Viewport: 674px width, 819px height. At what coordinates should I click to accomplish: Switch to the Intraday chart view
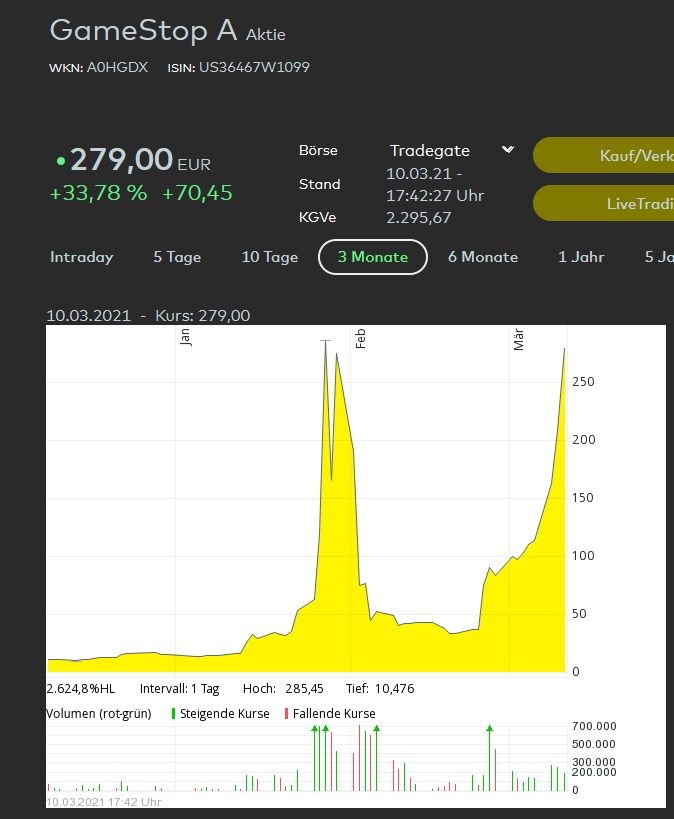click(x=81, y=257)
